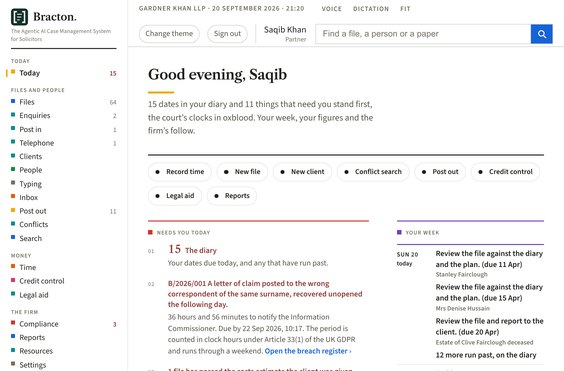Click Mrs Denise Hussain client name

click(463, 308)
